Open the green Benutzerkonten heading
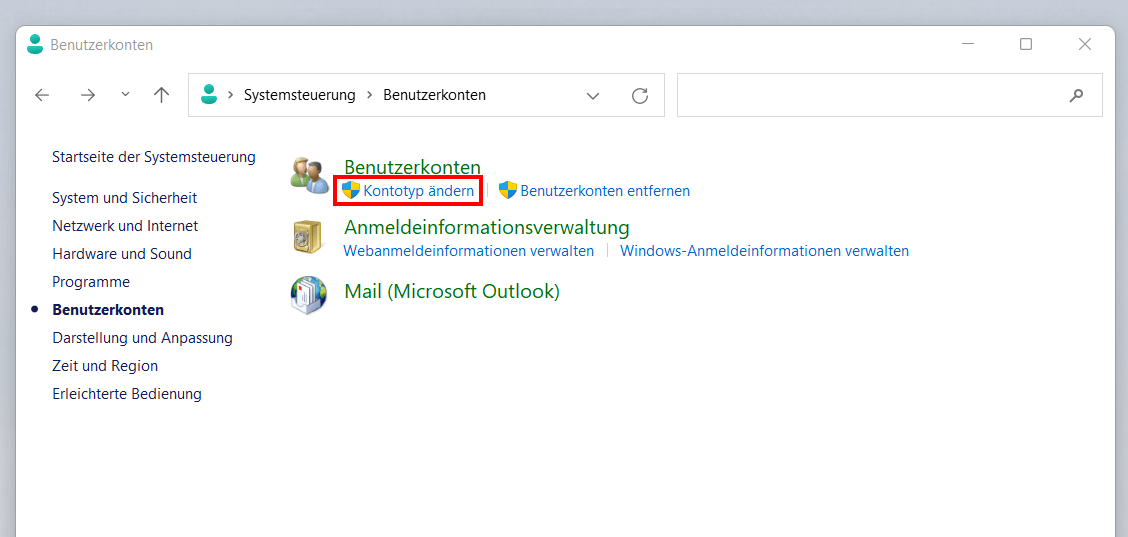The height and width of the screenshot is (537, 1128). pos(412,167)
